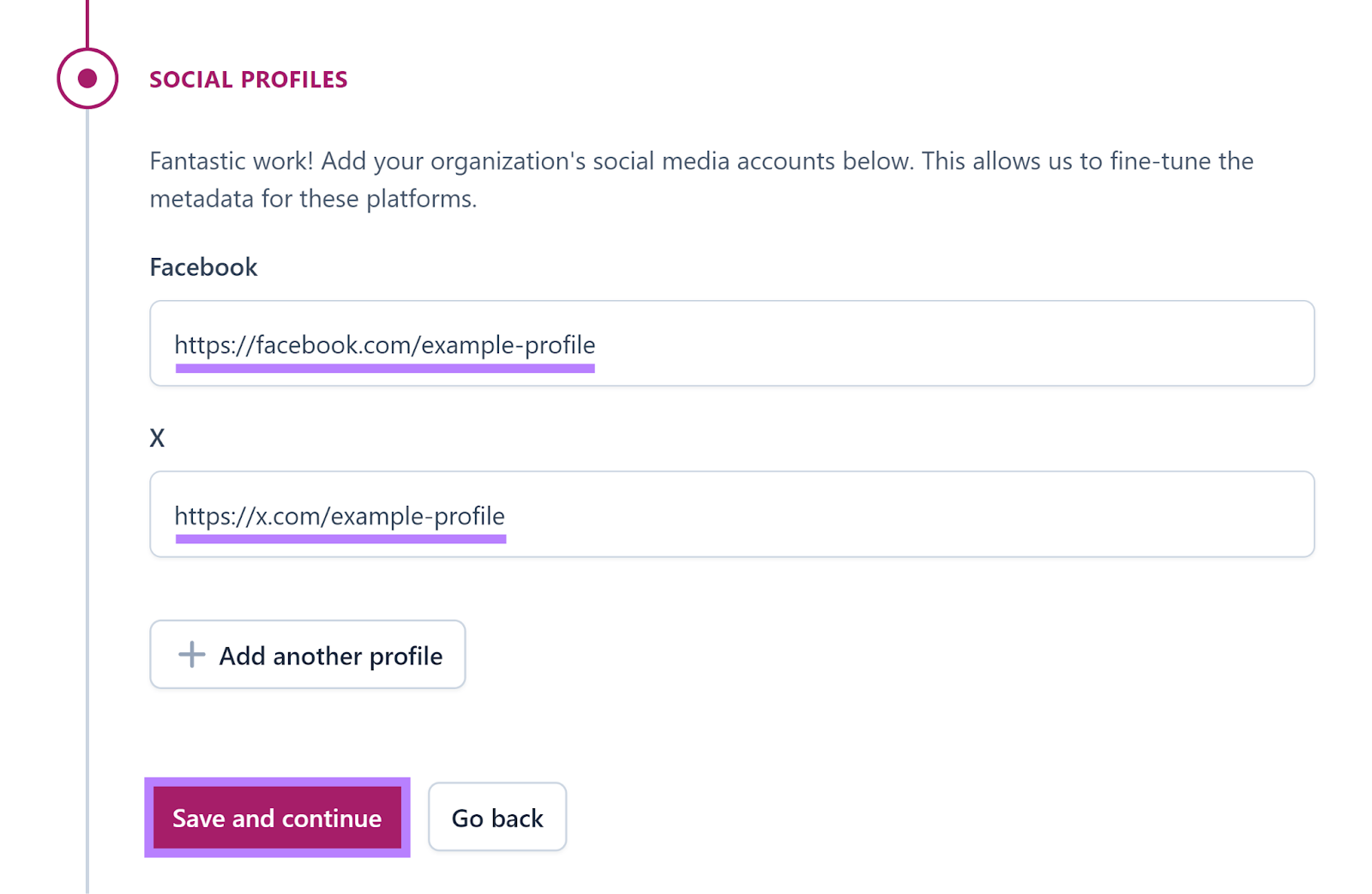The image size is (1372, 894).
Task: Click the purple underline beneath the Facebook URL
Action: 385,367
